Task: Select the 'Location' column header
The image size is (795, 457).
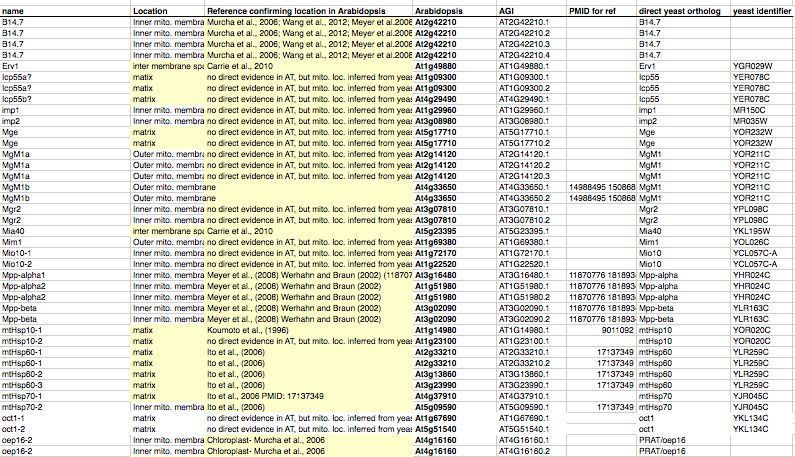Action: (150, 8)
